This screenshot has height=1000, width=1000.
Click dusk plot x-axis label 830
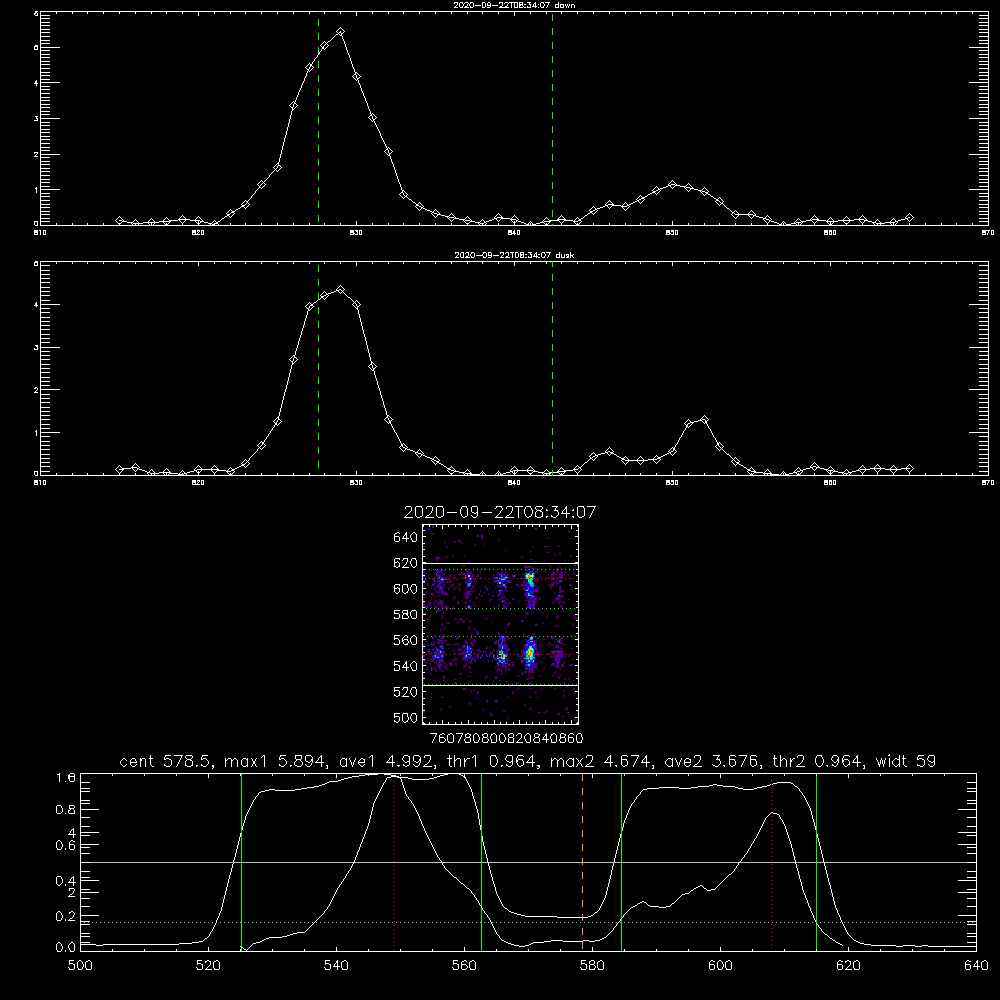[x=356, y=483]
